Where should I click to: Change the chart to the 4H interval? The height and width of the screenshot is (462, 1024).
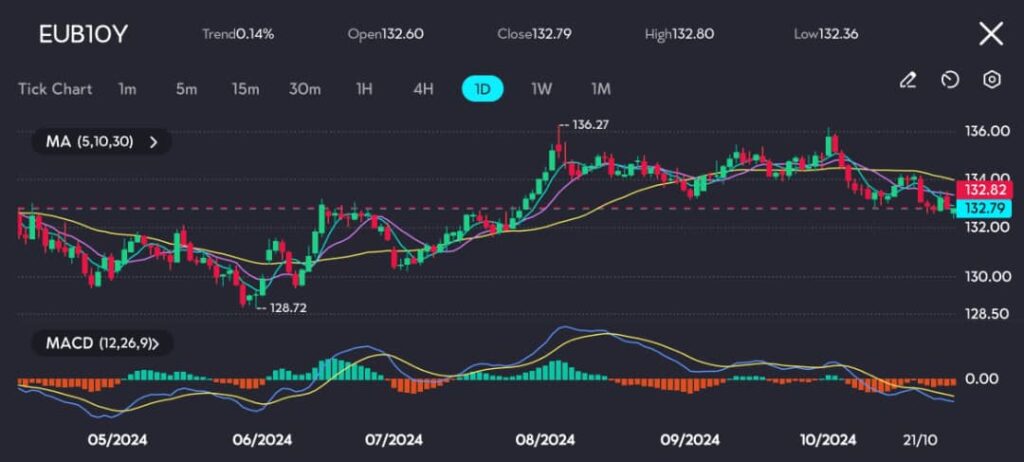(423, 89)
